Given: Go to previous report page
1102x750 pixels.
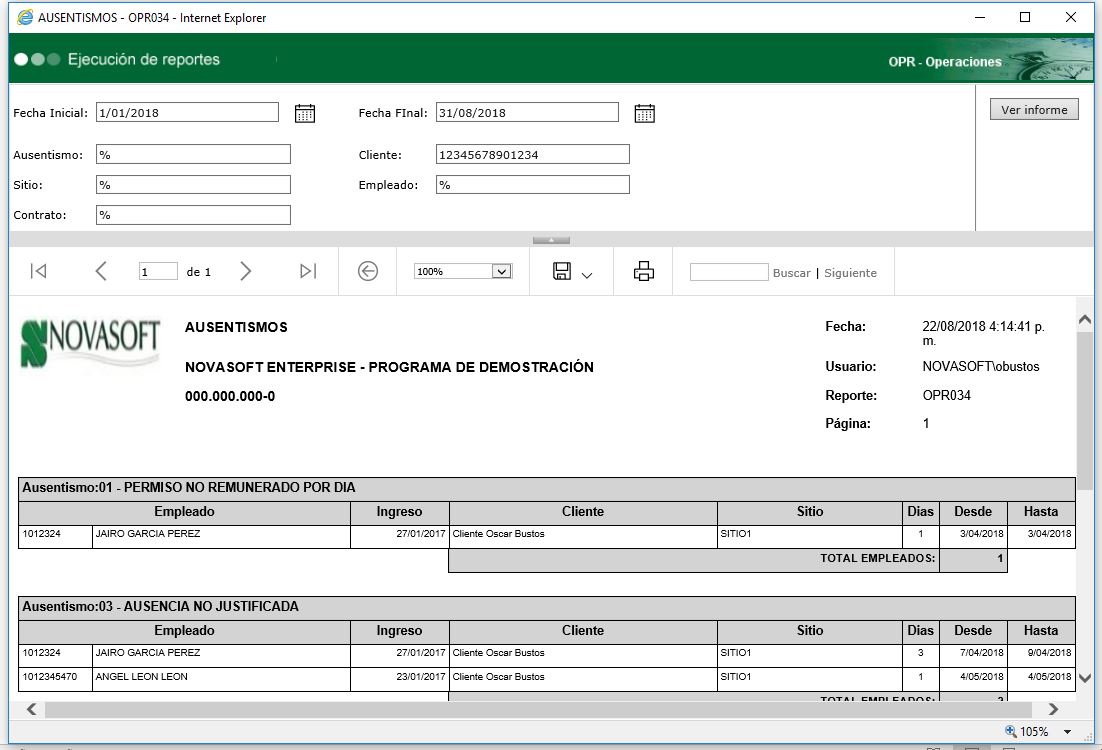Looking at the screenshot, I should click(x=101, y=271).
